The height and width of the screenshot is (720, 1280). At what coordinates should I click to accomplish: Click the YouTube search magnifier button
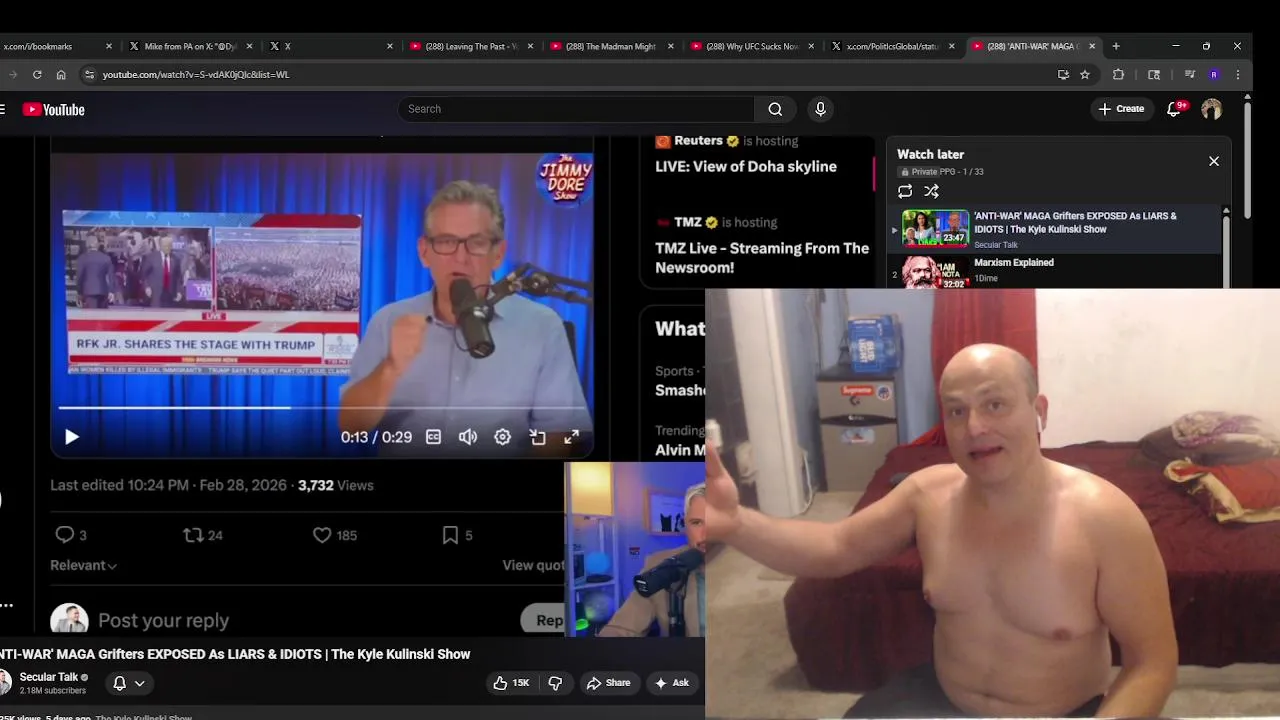pyautogui.click(x=775, y=109)
